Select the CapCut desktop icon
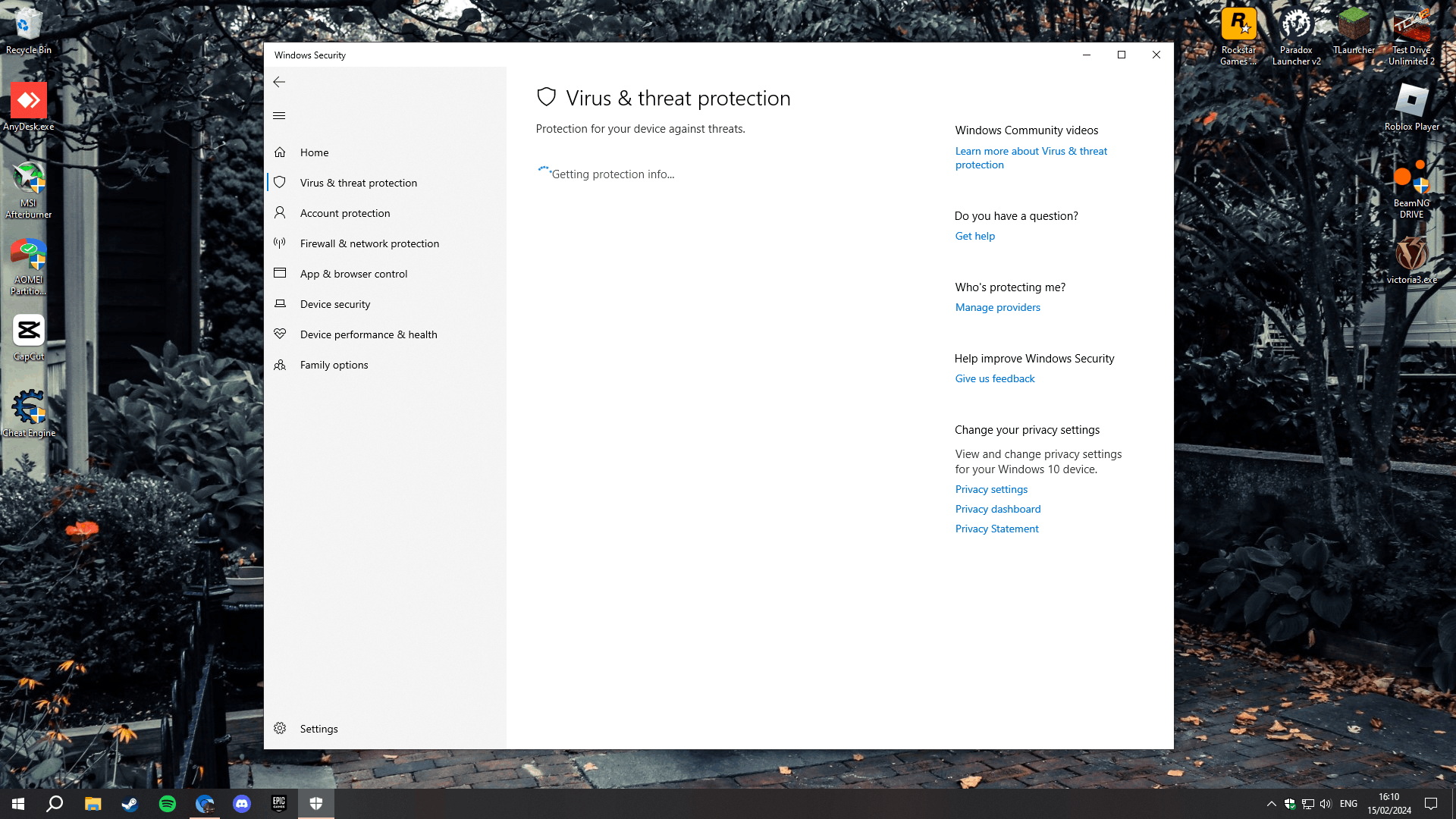Image resolution: width=1456 pixels, height=819 pixels. [29, 337]
